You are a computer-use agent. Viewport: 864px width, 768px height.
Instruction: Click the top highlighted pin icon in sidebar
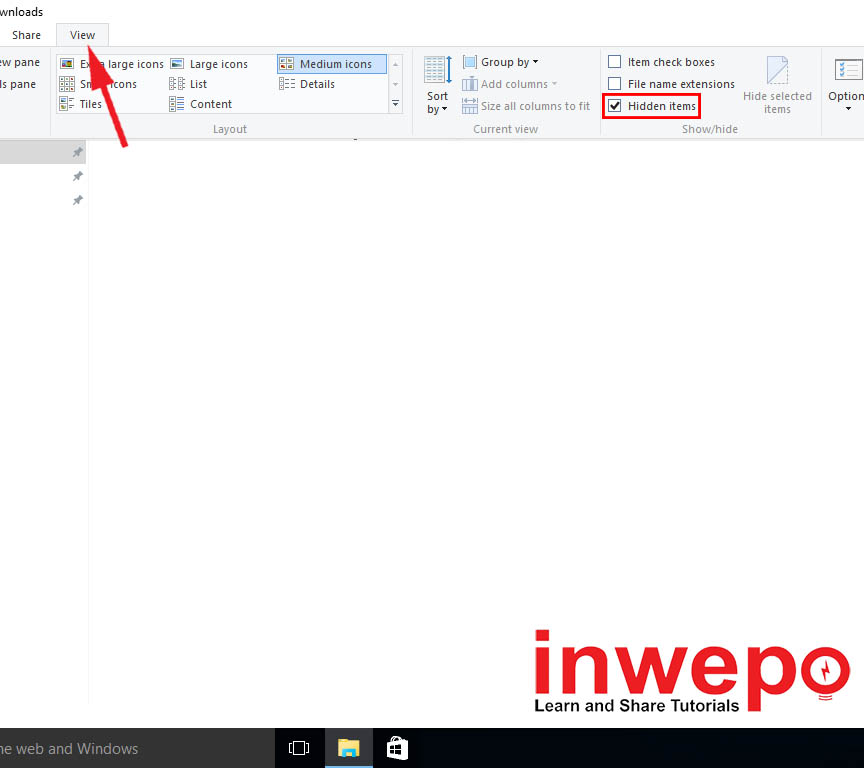click(x=78, y=152)
